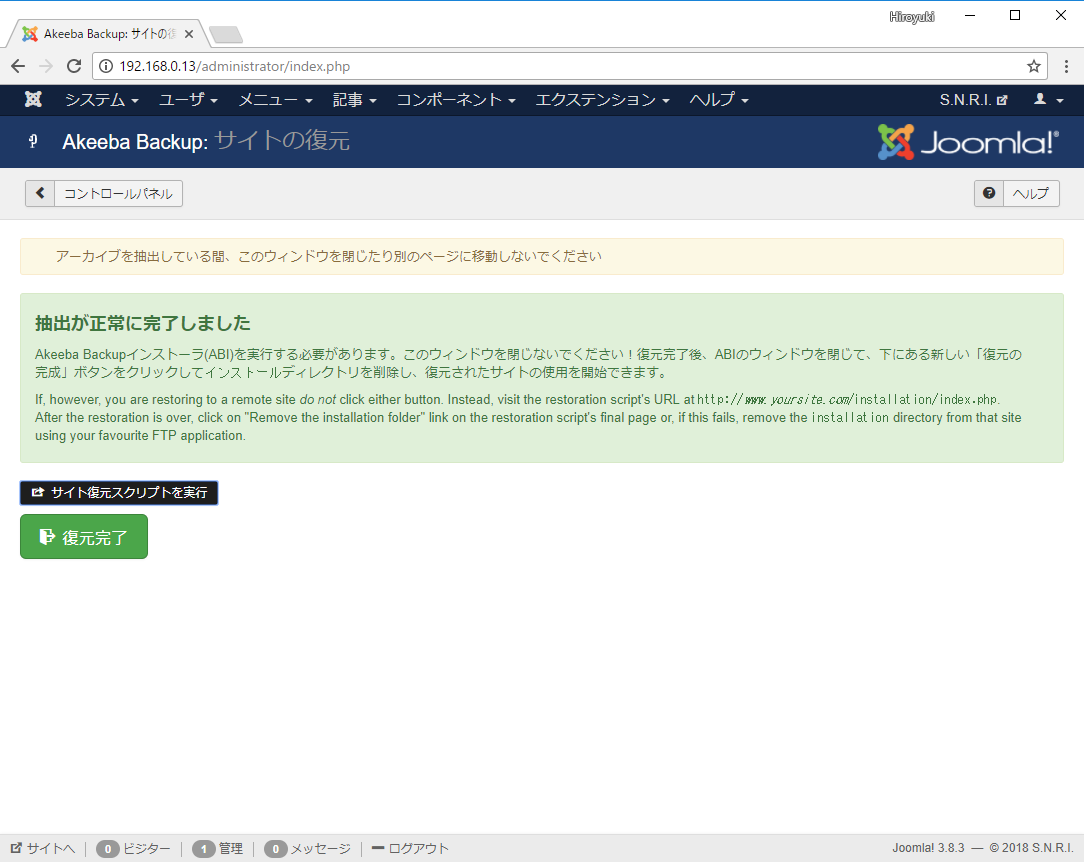Image resolution: width=1084 pixels, height=862 pixels.
Task: Open the システム menu
Action: (x=102, y=100)
